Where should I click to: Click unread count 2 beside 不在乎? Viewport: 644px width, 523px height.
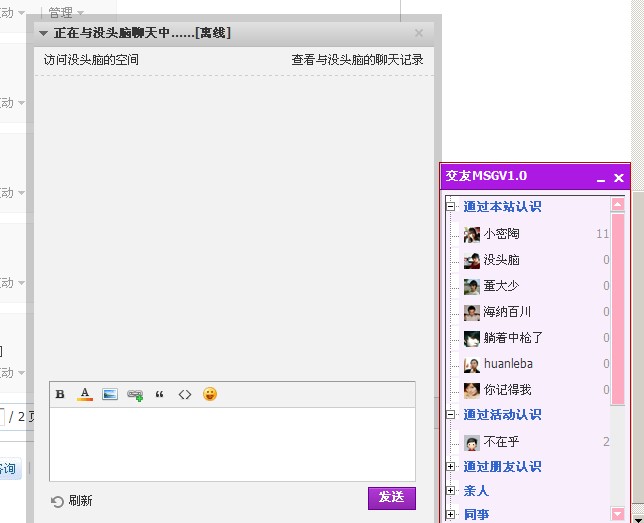(606, 442)
